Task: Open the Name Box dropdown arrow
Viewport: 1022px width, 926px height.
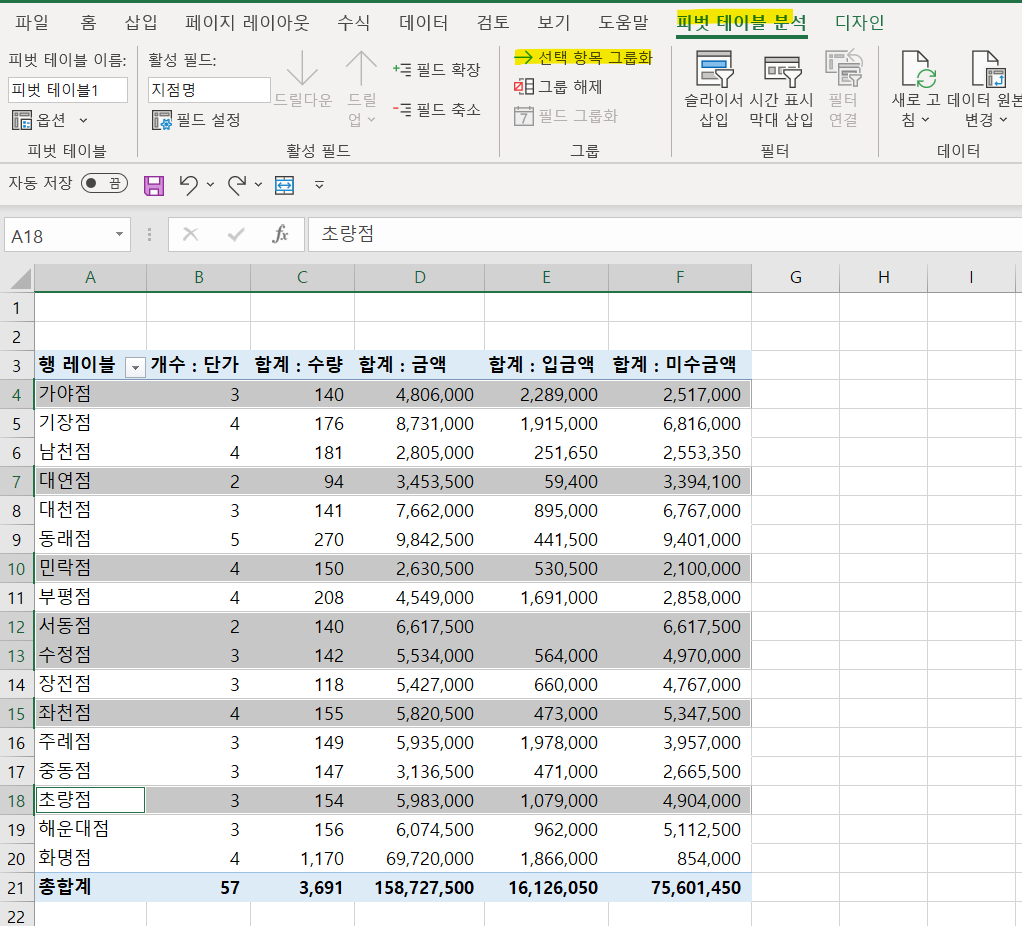Action: [119, 235]
